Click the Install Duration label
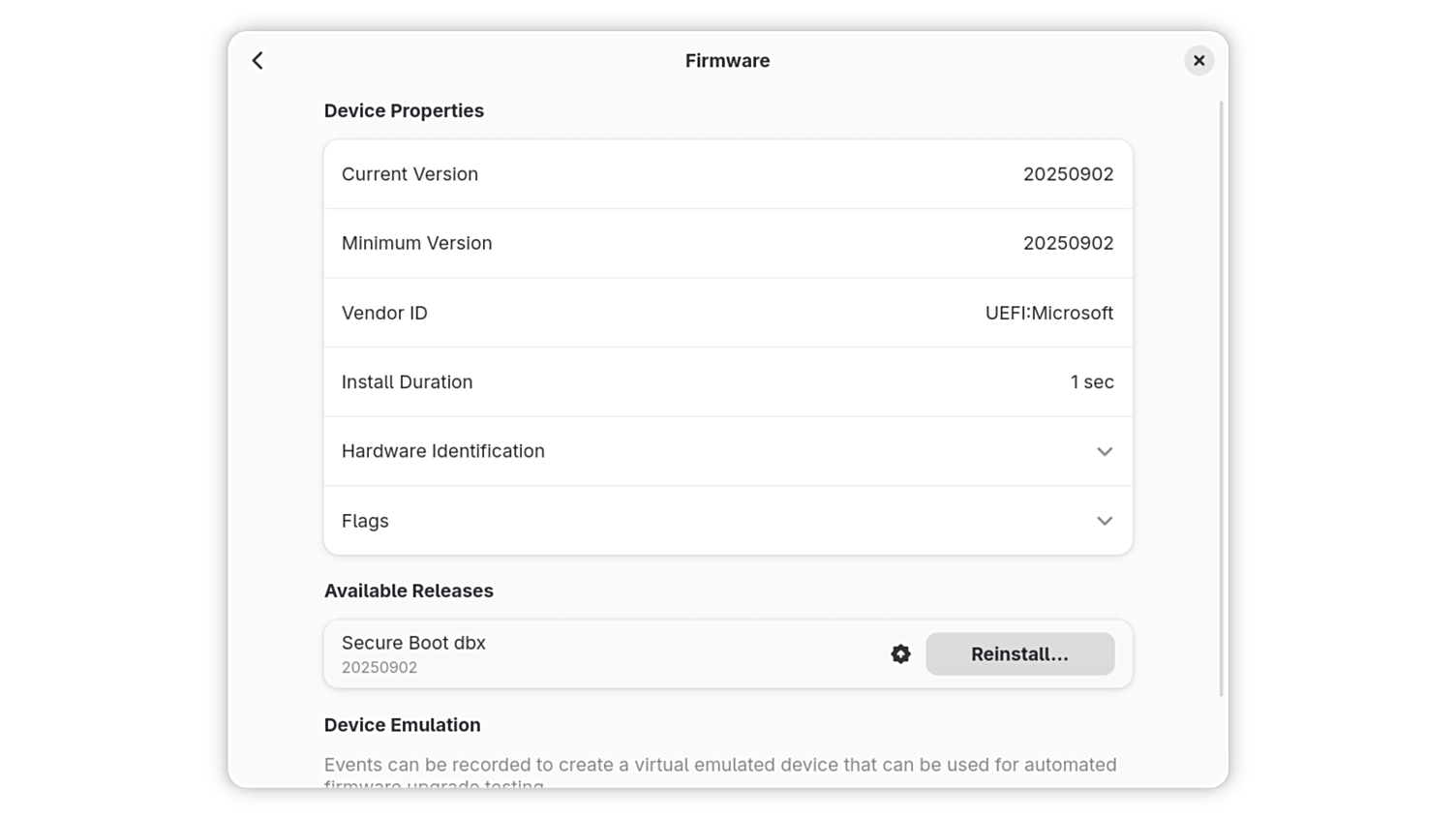 (x=407, y=382)
